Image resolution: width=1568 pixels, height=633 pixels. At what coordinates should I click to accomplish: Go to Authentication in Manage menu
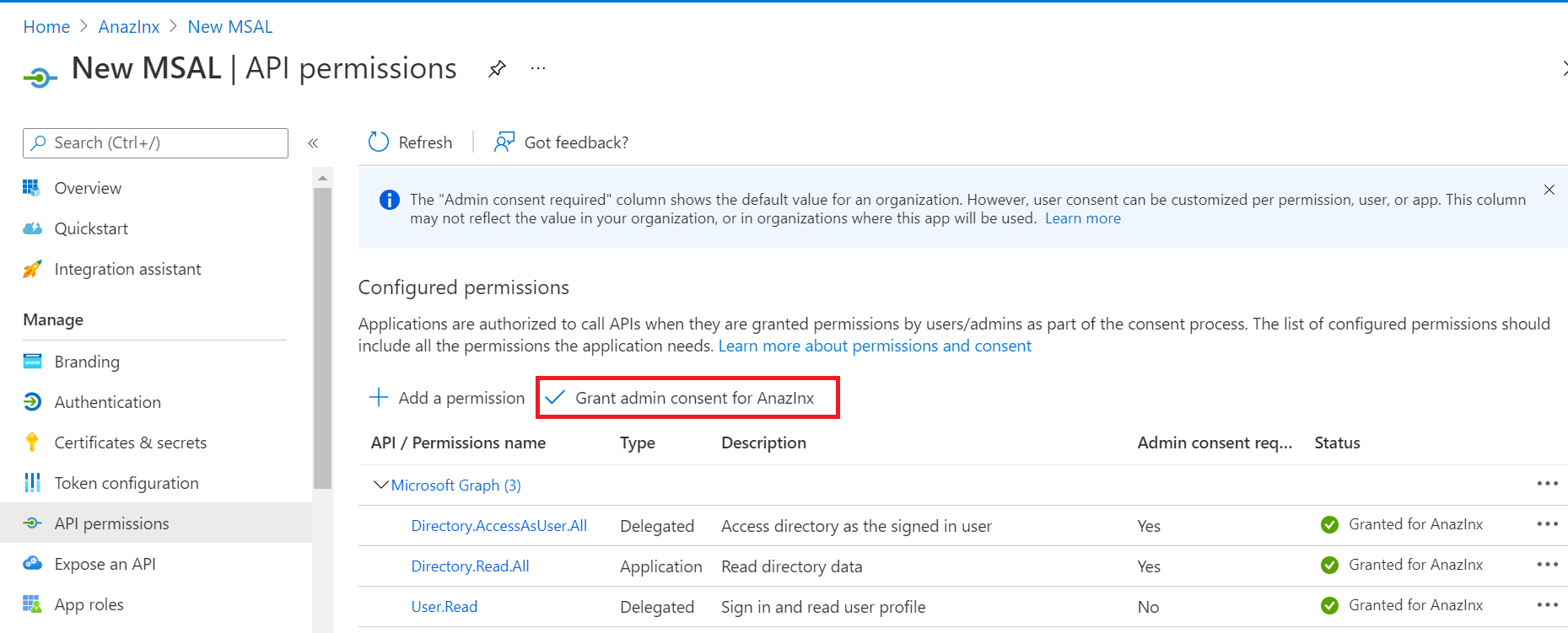point(107,402)
